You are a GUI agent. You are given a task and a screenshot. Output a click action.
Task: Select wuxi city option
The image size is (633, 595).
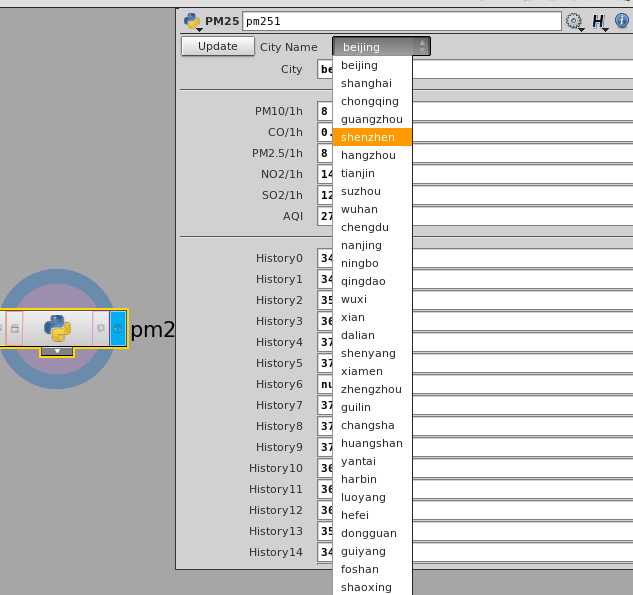(372, 299)
